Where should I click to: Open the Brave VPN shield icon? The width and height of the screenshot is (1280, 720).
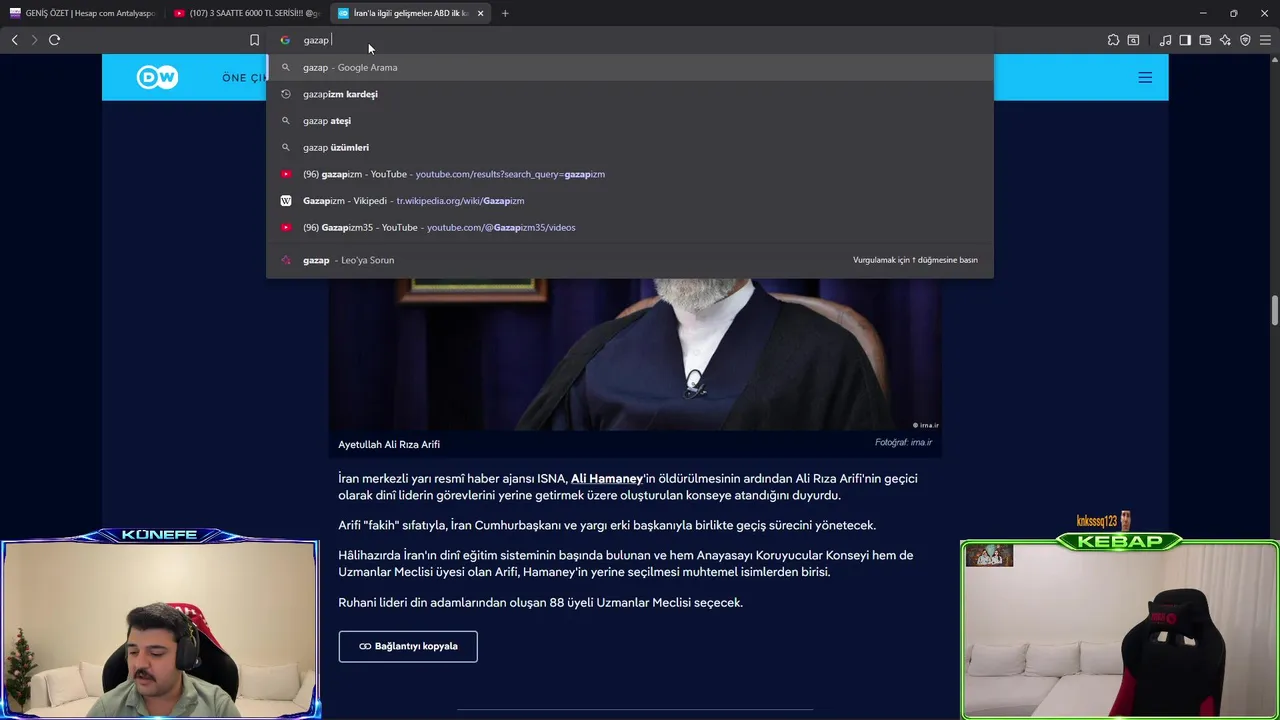[x=1245, y=40]
